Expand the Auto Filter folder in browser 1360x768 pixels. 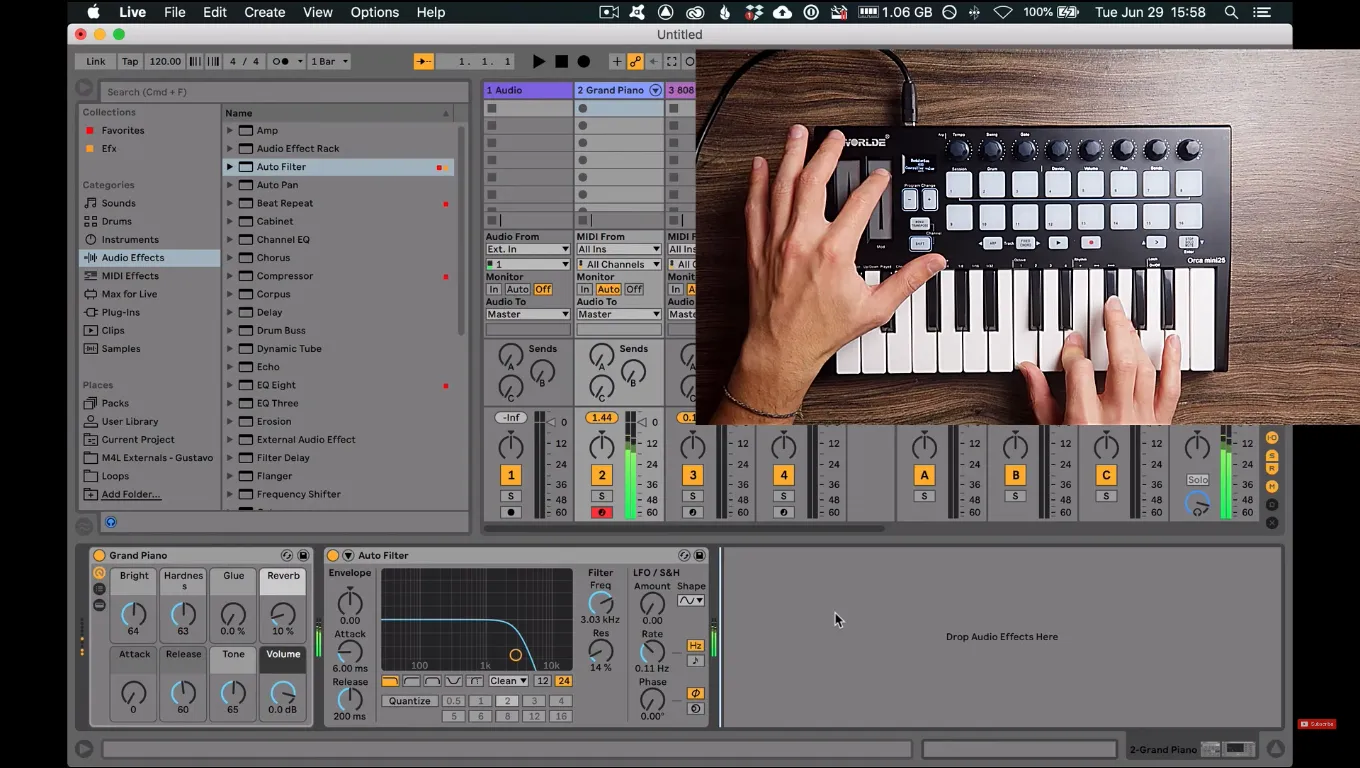tap(230, 167)
